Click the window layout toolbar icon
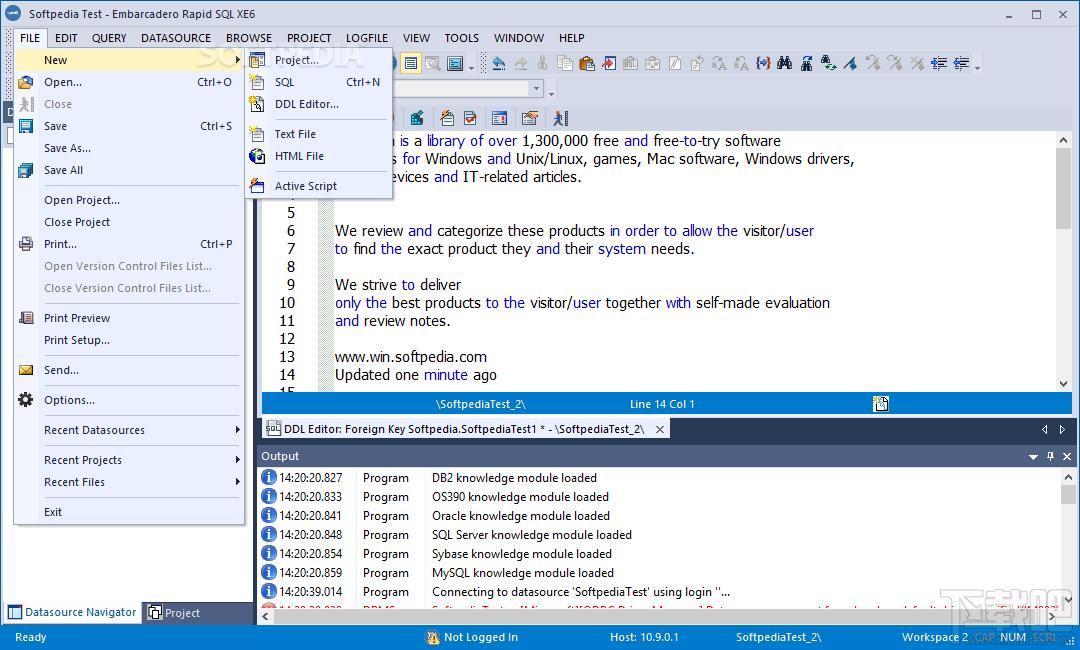Screen dimensions: 1080x650 455,63
